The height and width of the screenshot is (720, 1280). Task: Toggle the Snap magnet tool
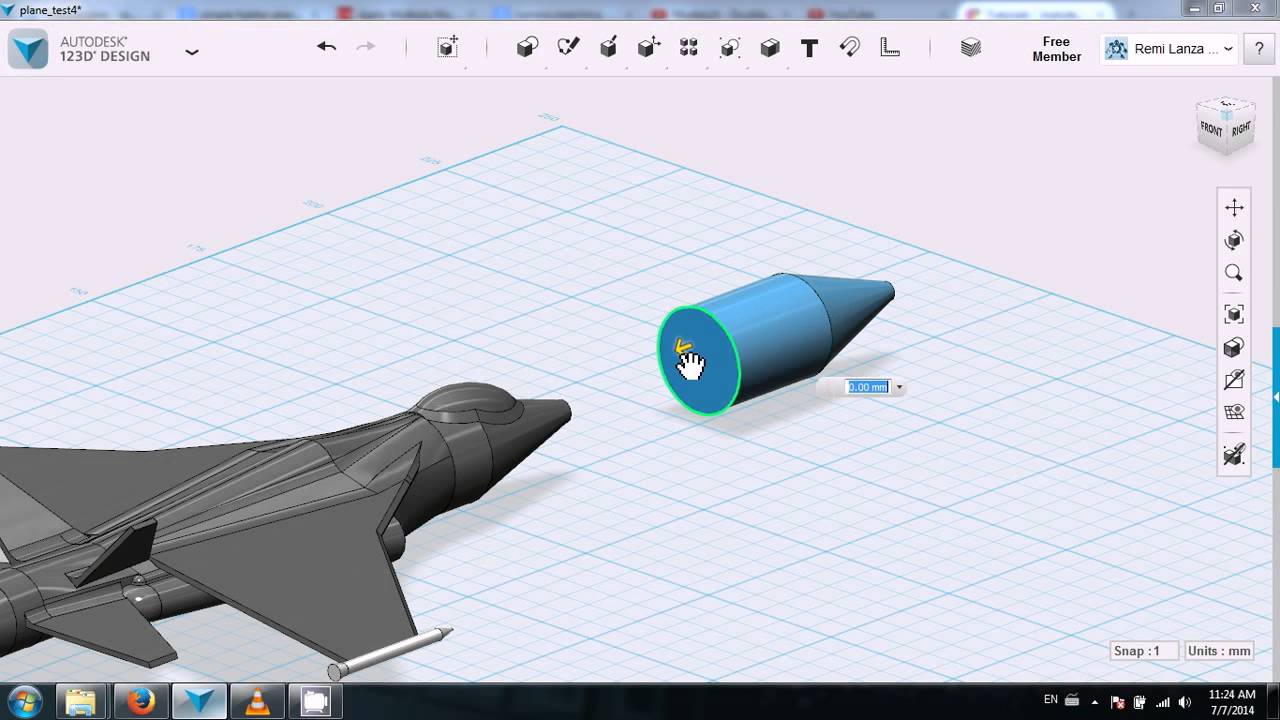click(x=850, y=47)
